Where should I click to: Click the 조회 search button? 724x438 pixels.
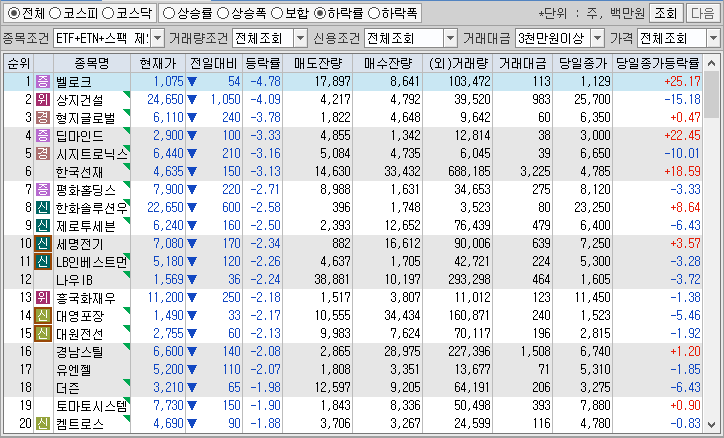click(666, 13)
